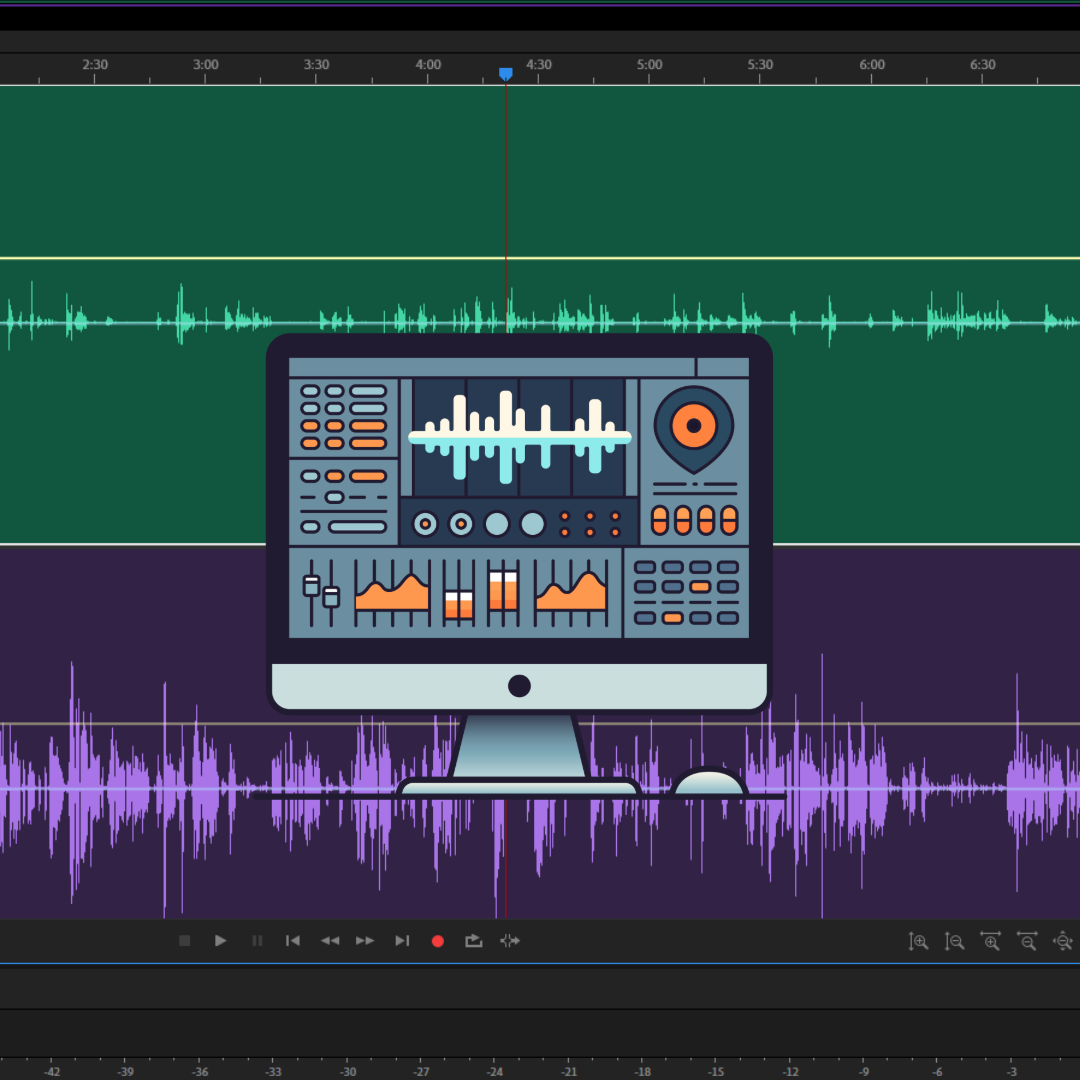1080x1080 pixels.
Task: Zoom out on amplitude
Action: coord(955,941)
